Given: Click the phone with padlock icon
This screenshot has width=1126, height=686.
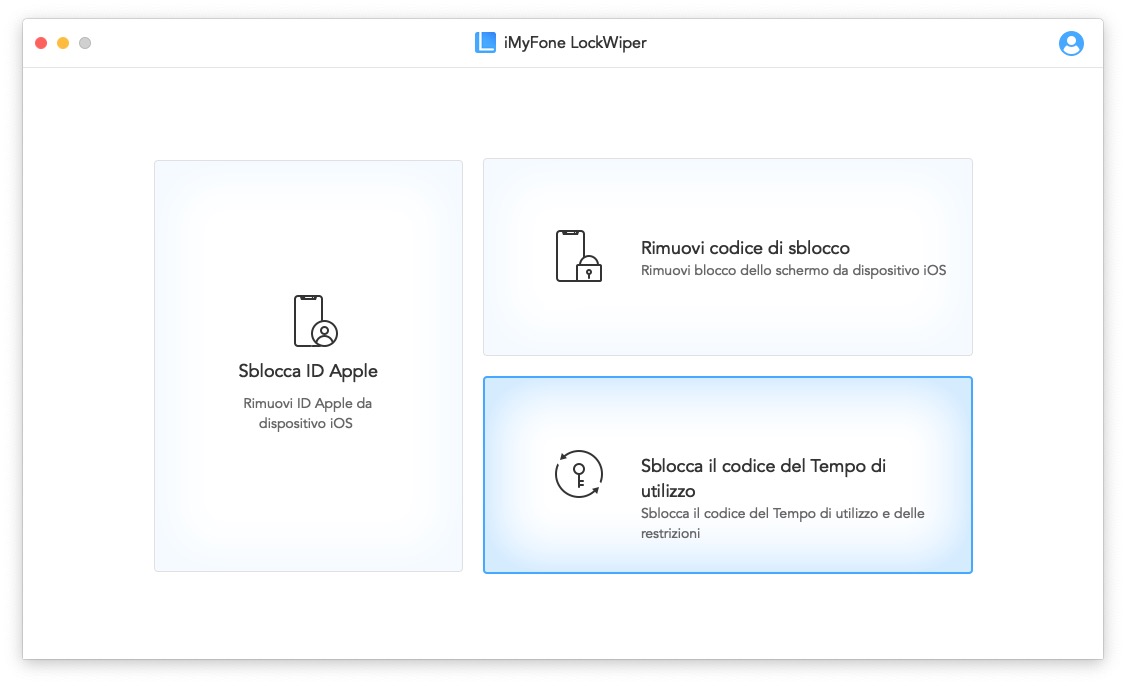Looking at the screenshot, I should click(x=579, y=256).
